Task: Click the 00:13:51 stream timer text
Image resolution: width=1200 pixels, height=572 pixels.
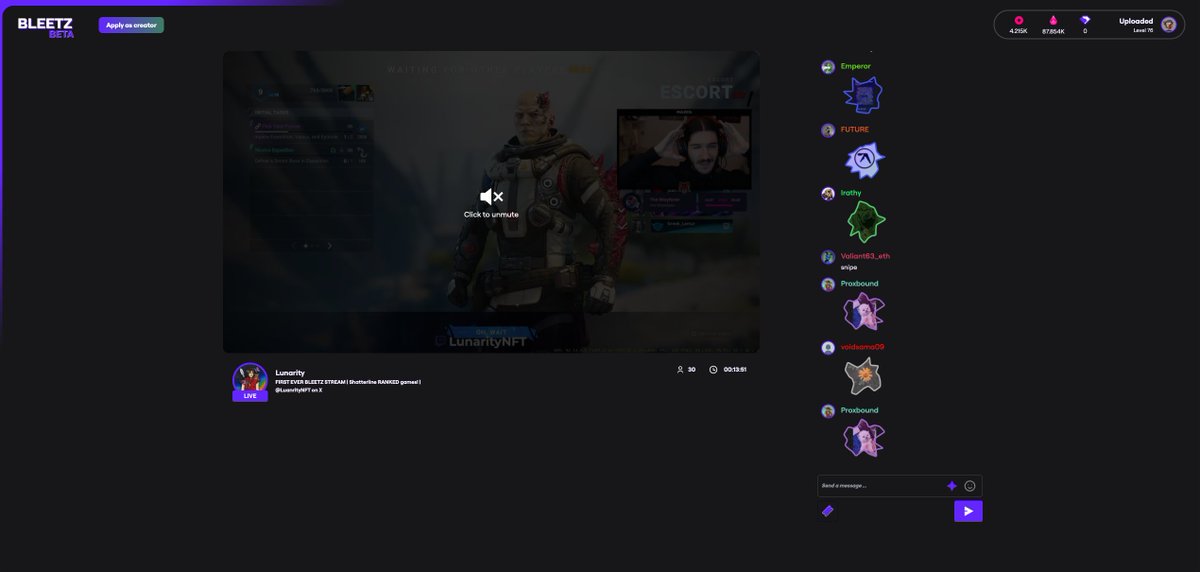Action: click(x=735, y=369)
